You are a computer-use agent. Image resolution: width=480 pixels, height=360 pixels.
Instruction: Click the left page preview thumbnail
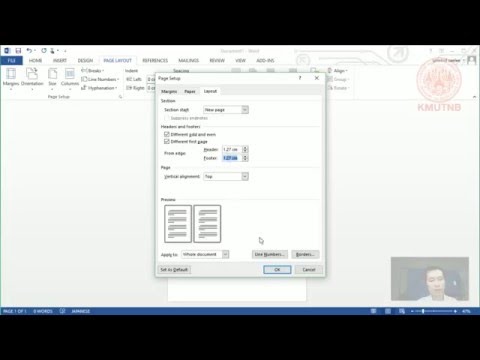pyautogui.click(x=178, y=224)
